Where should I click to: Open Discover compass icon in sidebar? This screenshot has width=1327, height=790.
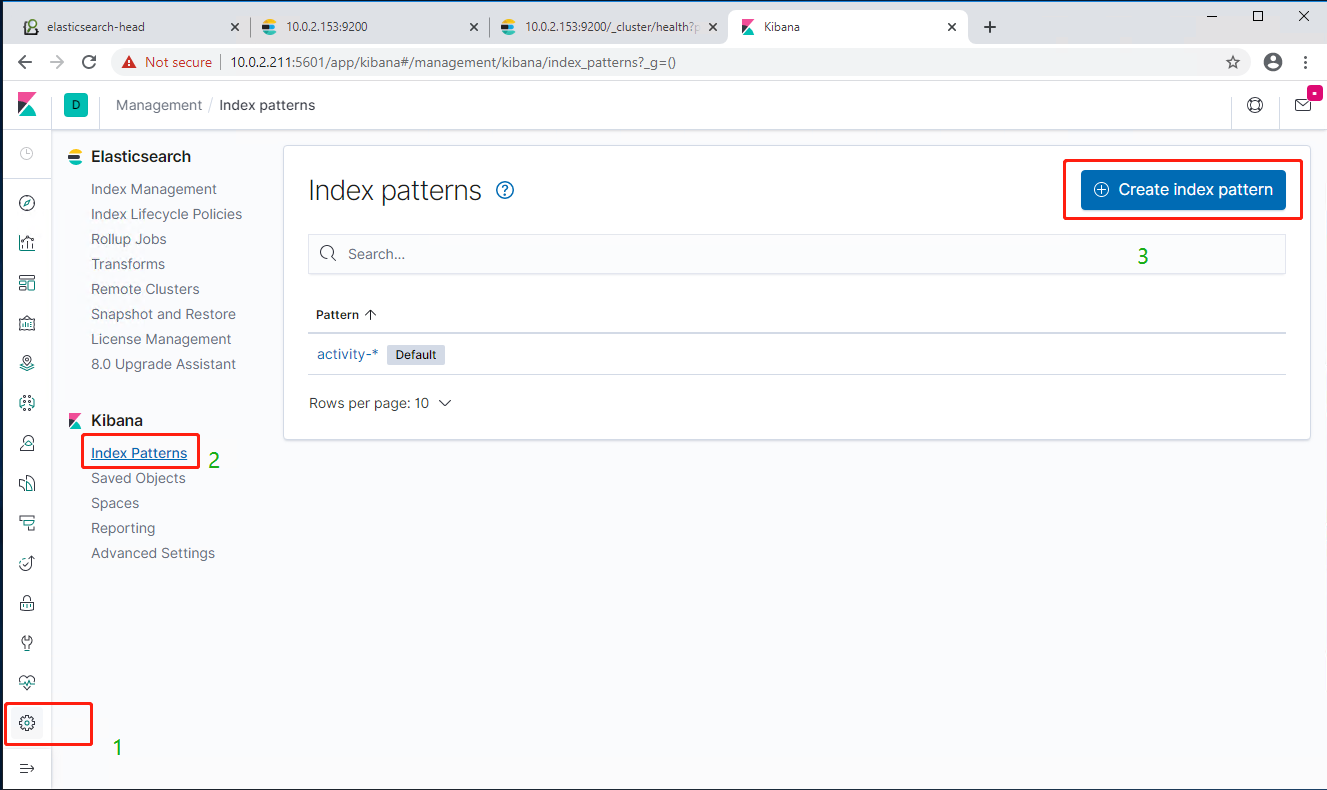27,203
